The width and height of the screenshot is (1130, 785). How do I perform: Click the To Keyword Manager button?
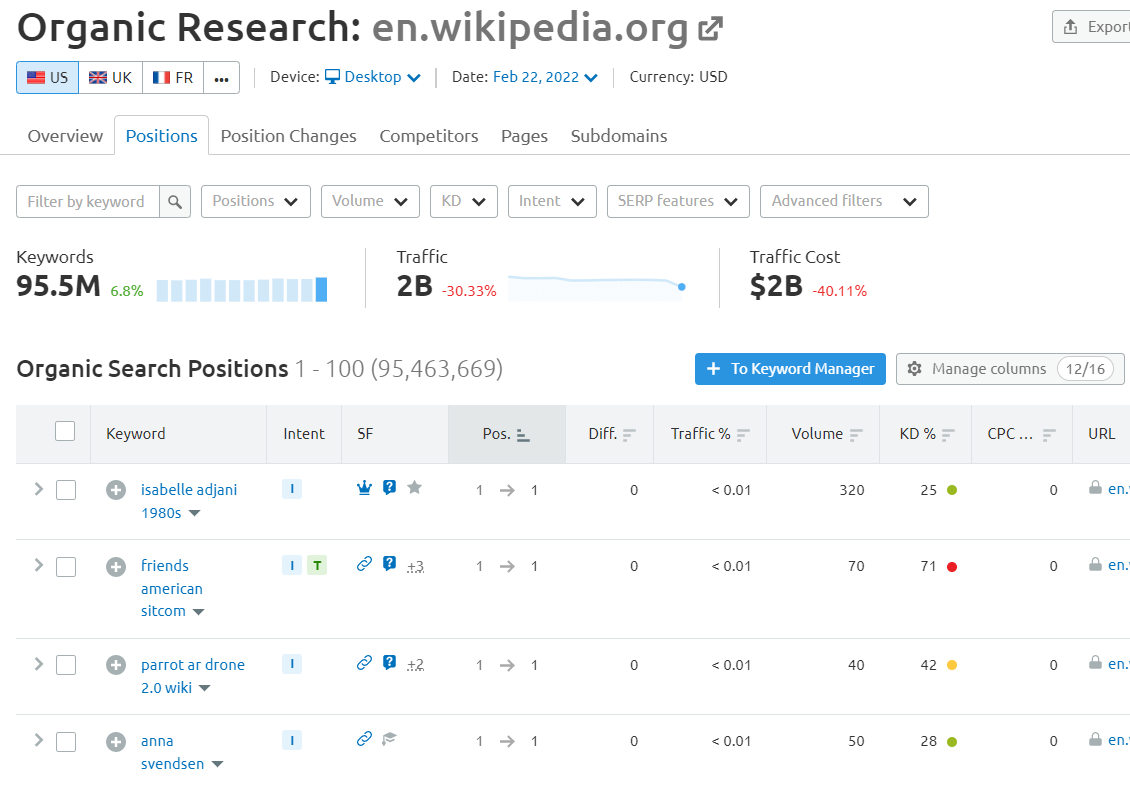pyautogui.click(x=790, y=369)
